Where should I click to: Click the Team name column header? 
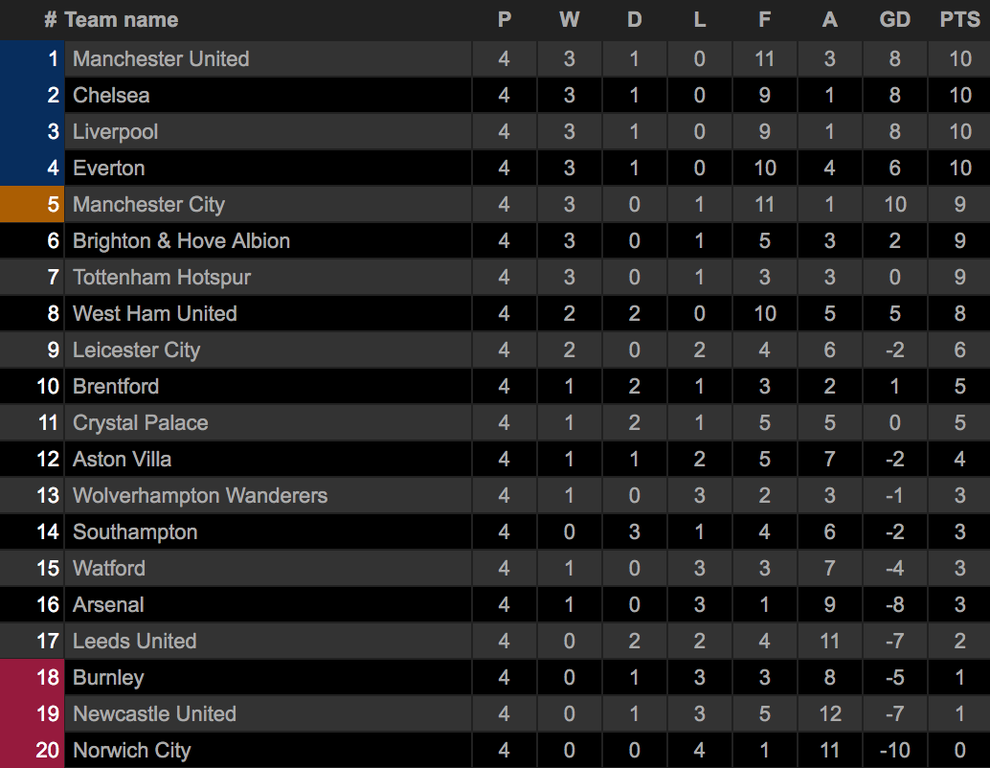click(x=121, y=20)
